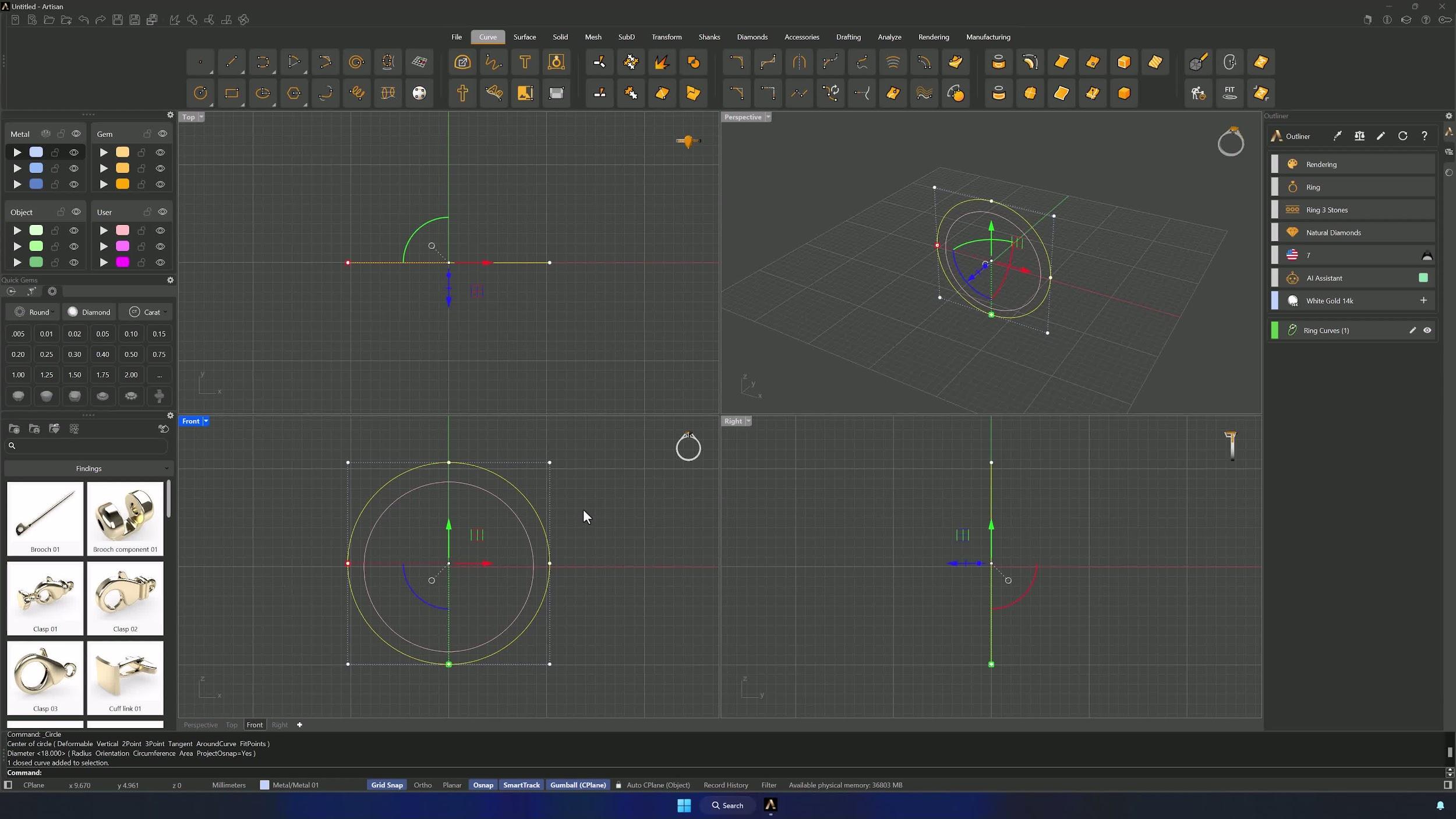The height and width of the screenshot is (819, 1456).
Task: Switch to the Surface tab
Action: tap(524, 37)
